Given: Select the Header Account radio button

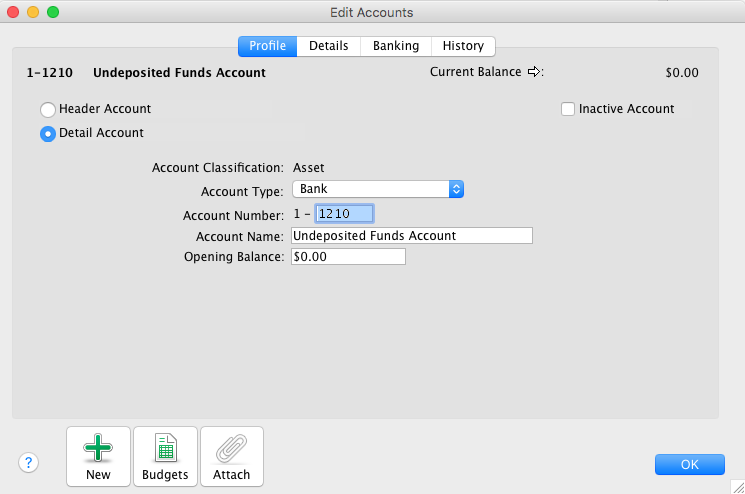Looking at the screenshot, I should coord(47,109).
